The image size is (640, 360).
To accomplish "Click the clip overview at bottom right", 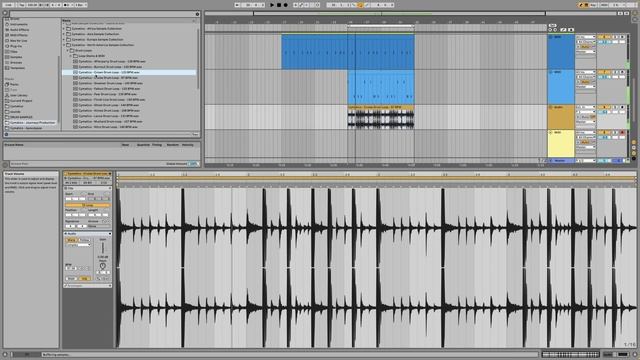I will (570, 354).
